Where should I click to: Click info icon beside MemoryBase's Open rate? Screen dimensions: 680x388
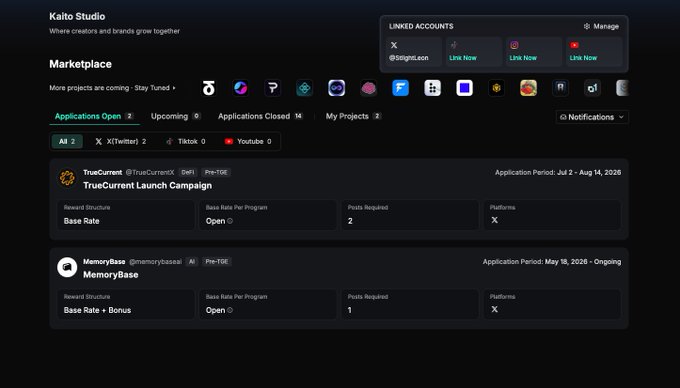click(230, 310)
